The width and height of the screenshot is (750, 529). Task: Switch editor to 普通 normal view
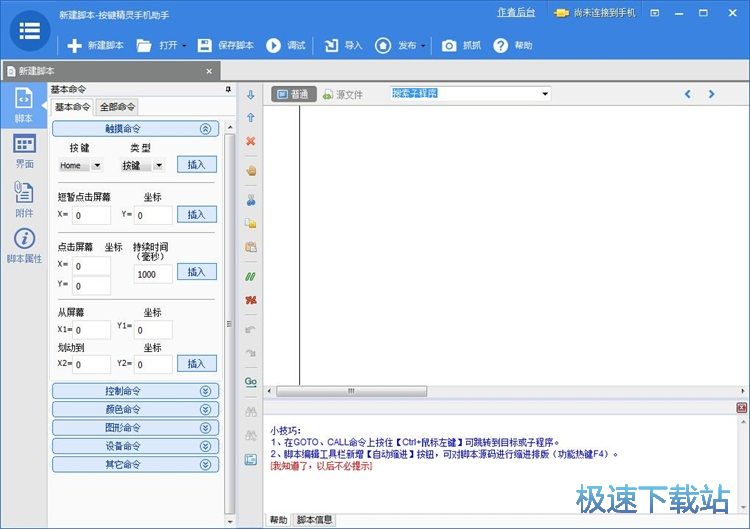point(293,94)
